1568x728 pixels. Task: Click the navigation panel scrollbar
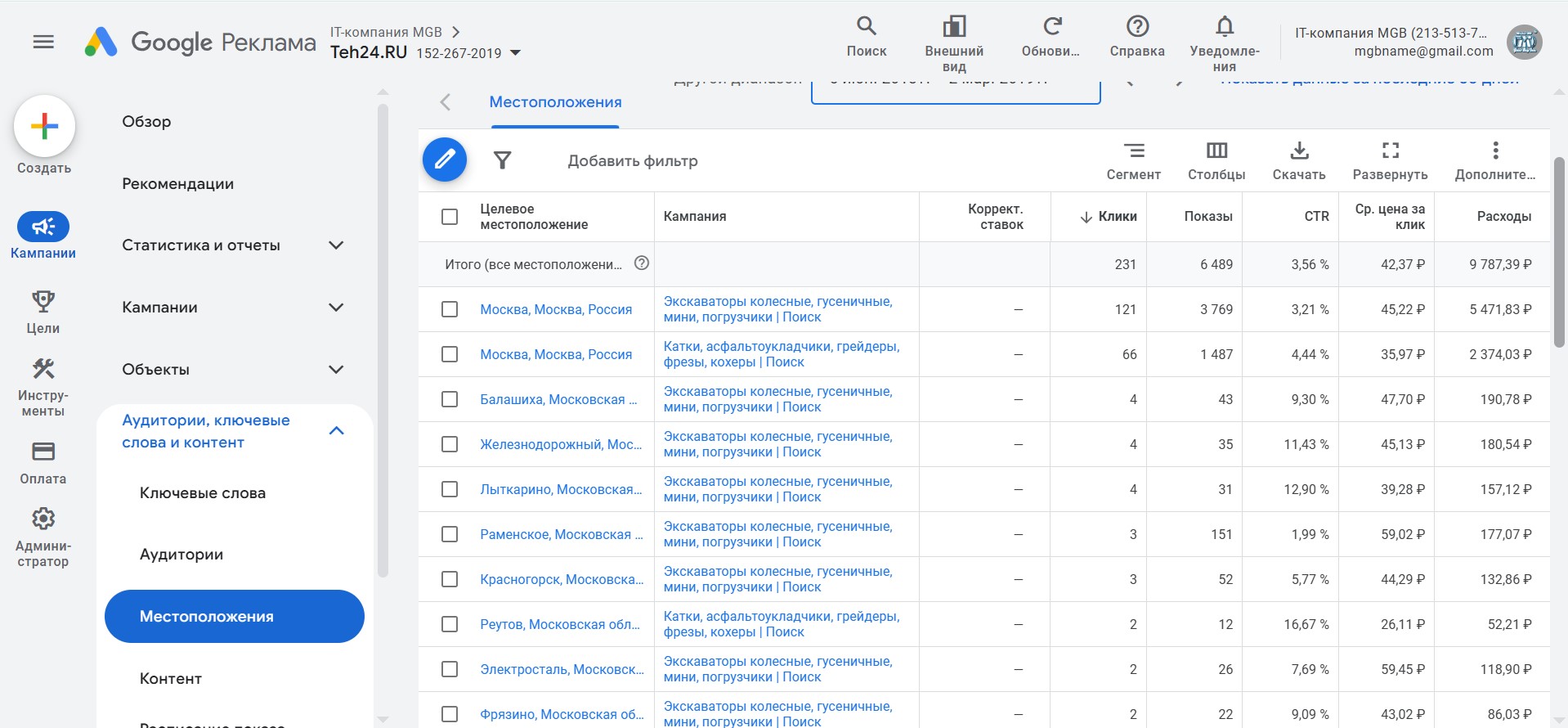[383, 341]
